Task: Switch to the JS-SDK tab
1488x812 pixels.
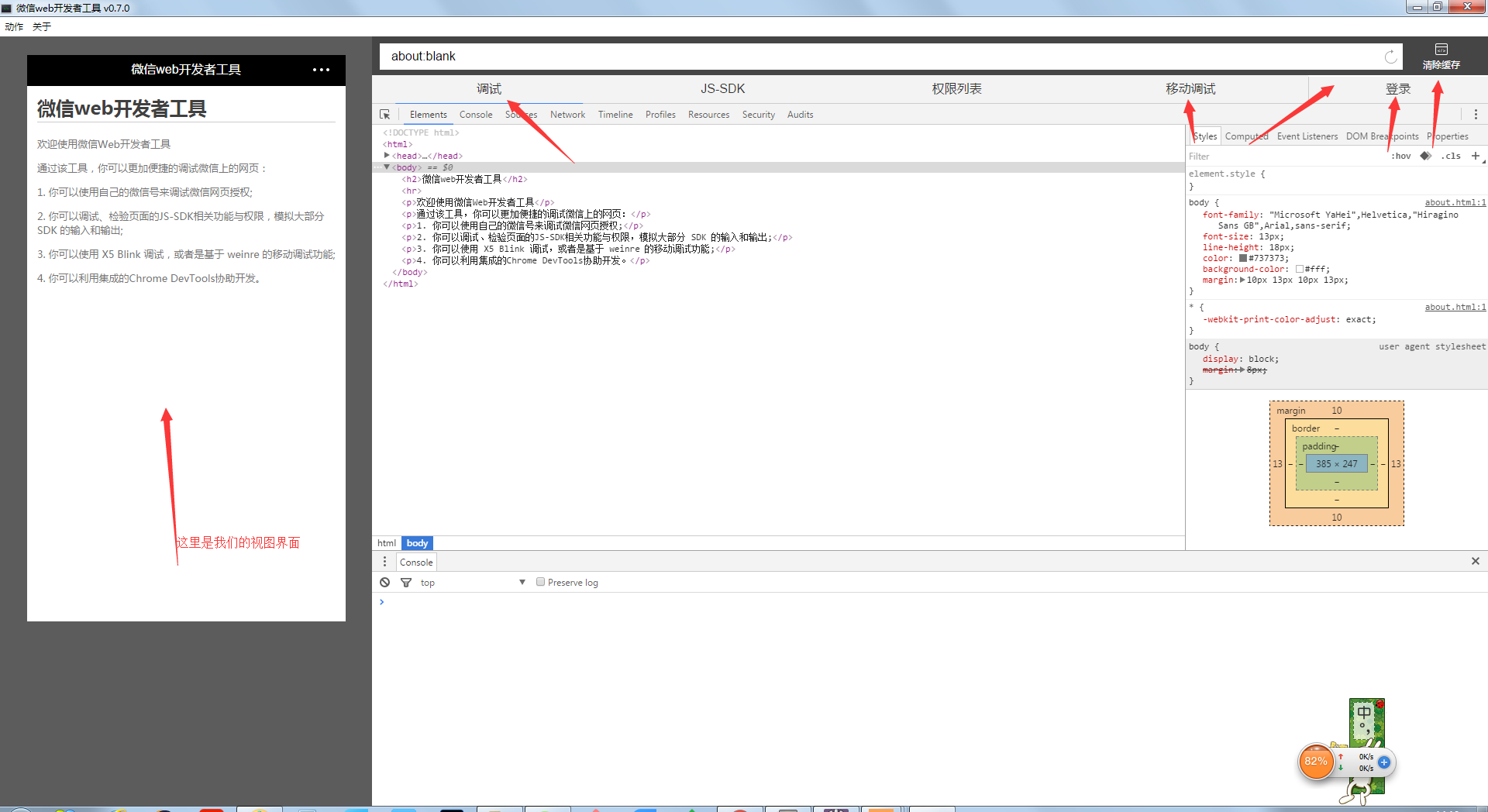Action: 723,89
